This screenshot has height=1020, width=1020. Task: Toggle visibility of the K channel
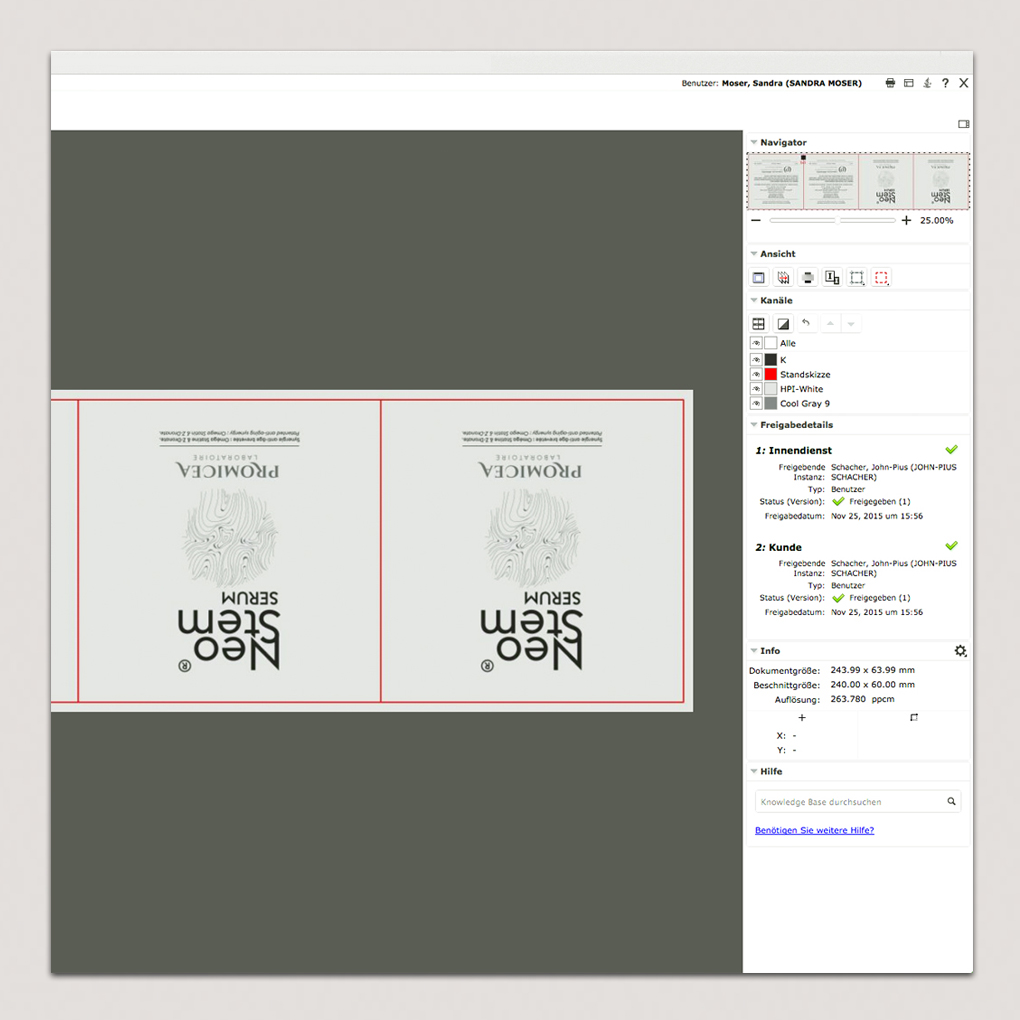756,360
